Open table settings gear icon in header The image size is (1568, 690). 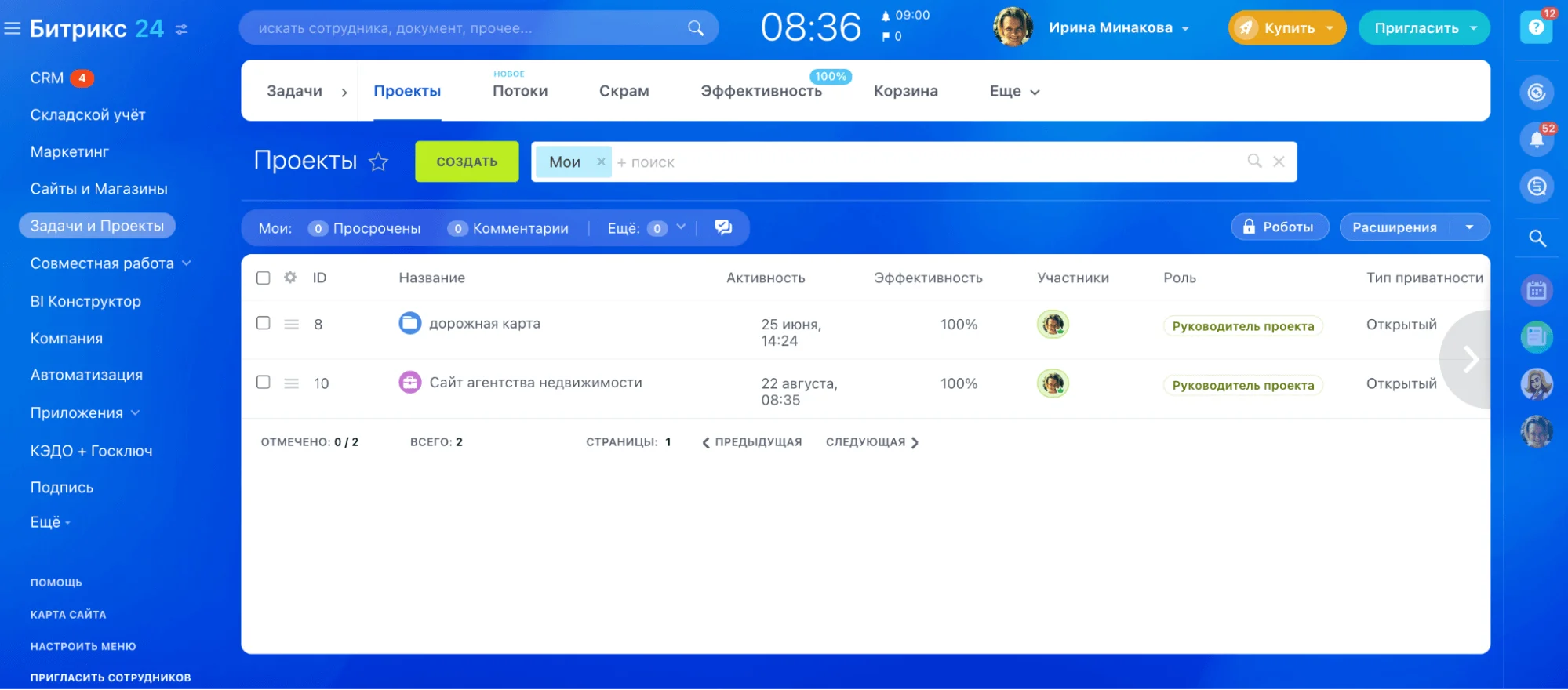290,278
